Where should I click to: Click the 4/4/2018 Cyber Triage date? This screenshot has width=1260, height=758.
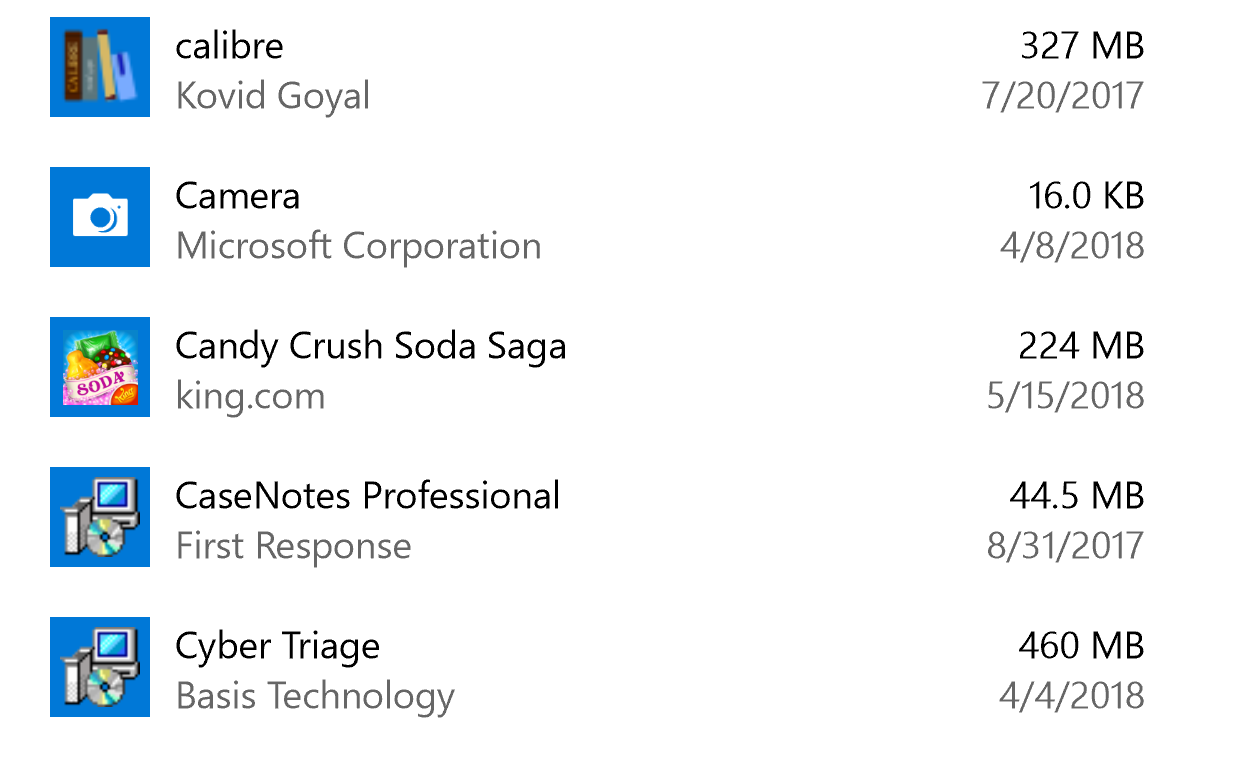[x=1071, y=697]
